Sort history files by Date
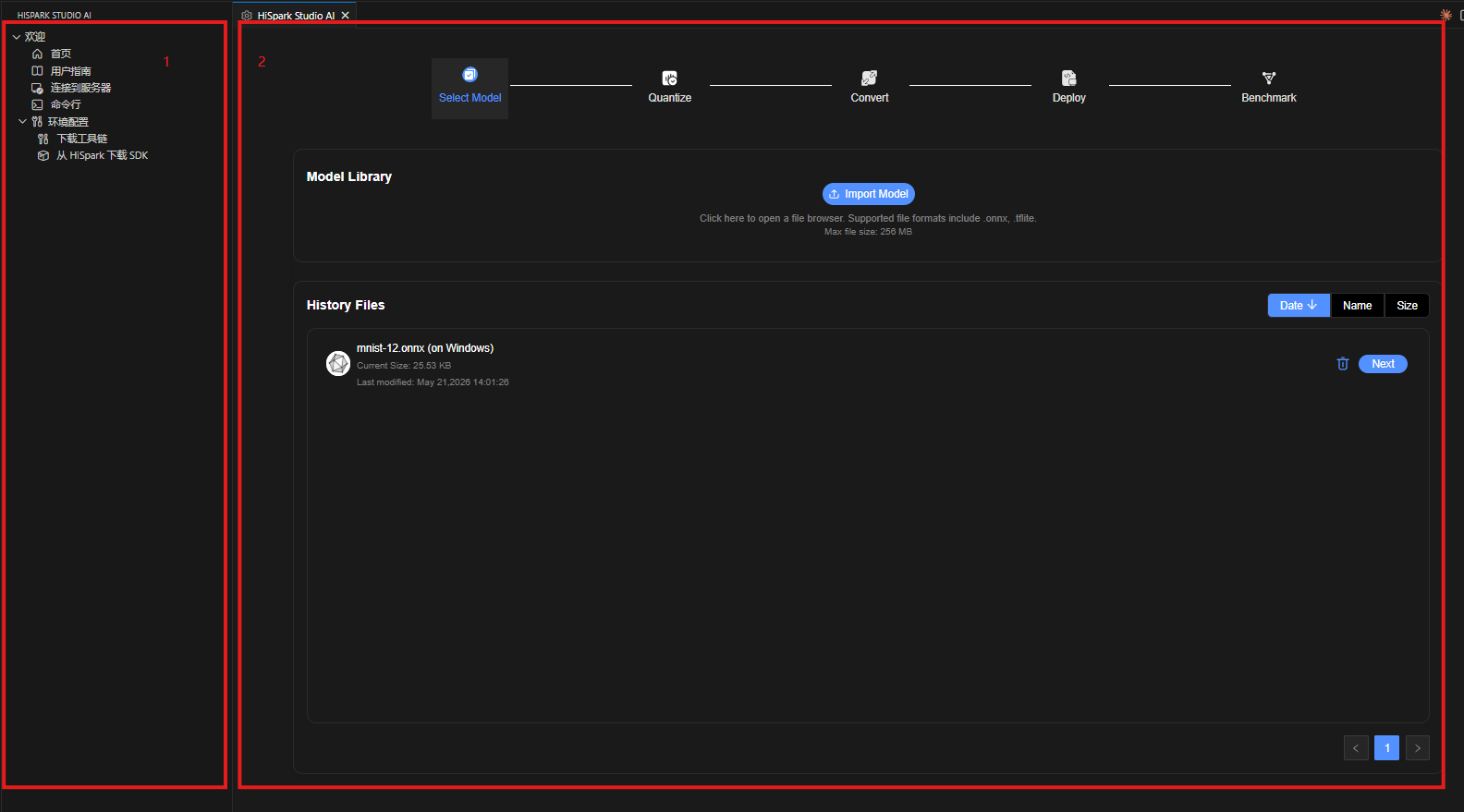This screenshot has width=1464, height=812. pyautogui.click(x=1299, y=306)
